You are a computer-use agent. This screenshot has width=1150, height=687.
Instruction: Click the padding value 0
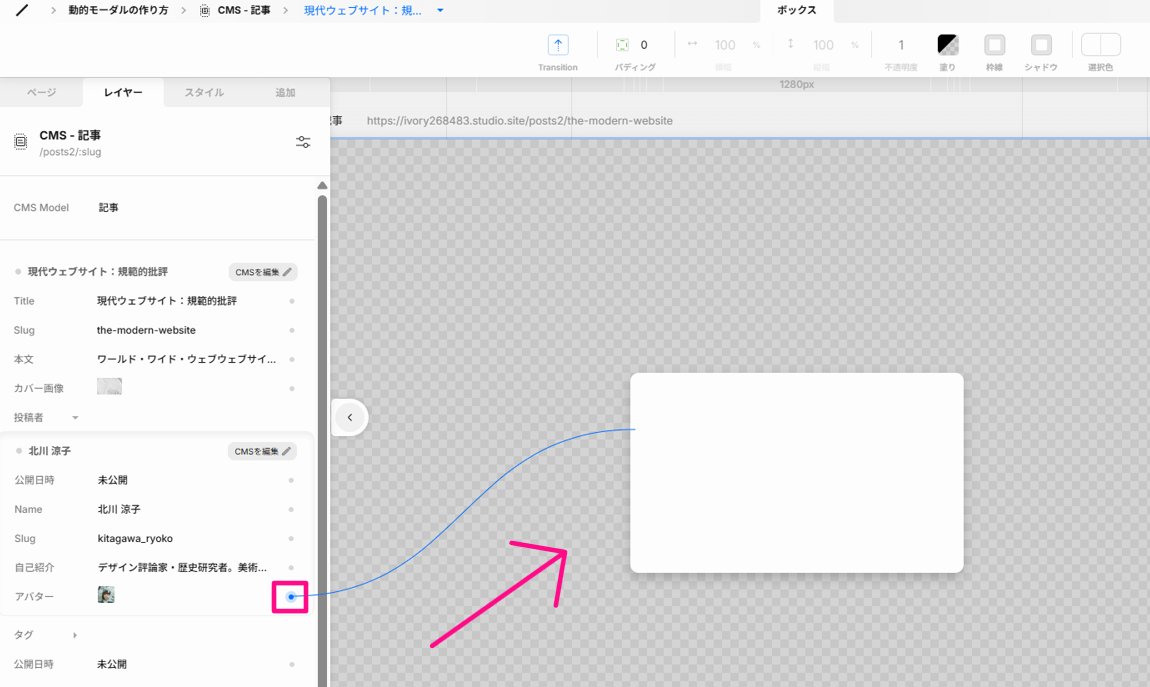point(644,45)
